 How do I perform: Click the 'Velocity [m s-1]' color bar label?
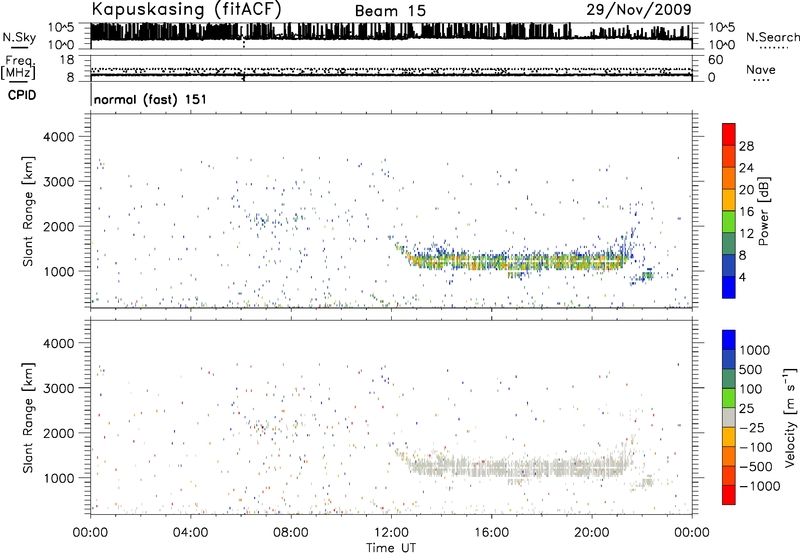click(x=790, y=417)
